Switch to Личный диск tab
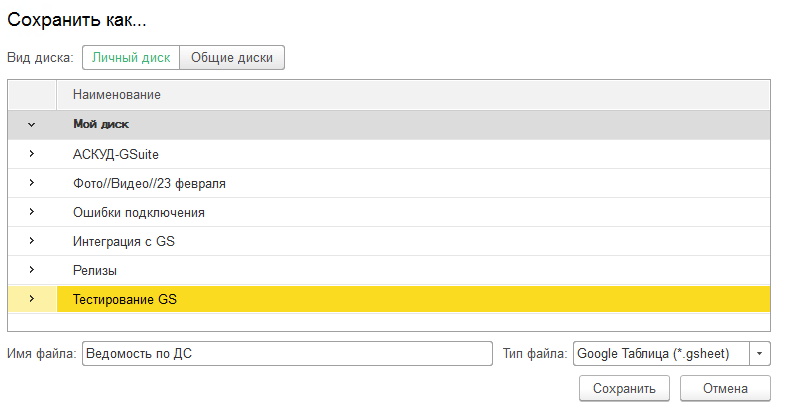This screenshot has width=787, height=411. point(131,58)
